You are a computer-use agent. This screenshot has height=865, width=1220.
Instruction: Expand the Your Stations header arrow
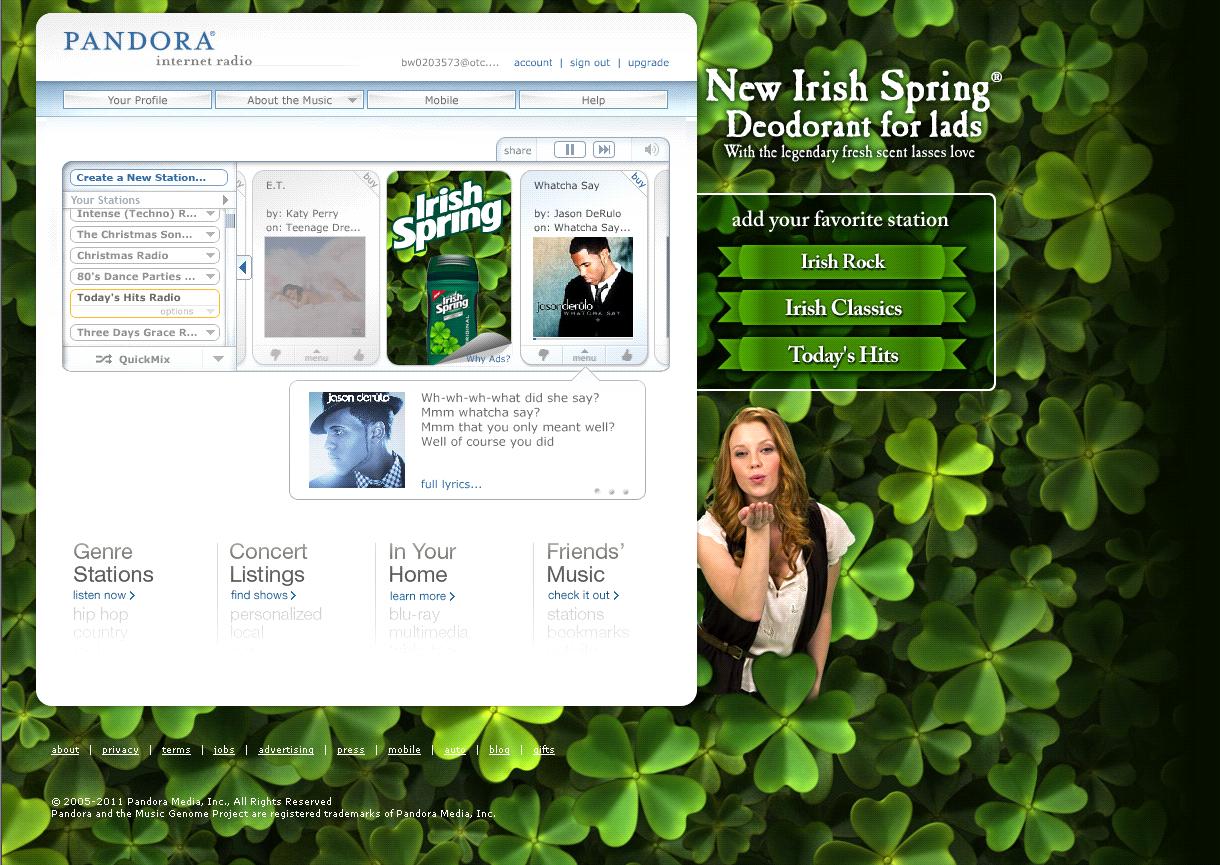[225, 200]
